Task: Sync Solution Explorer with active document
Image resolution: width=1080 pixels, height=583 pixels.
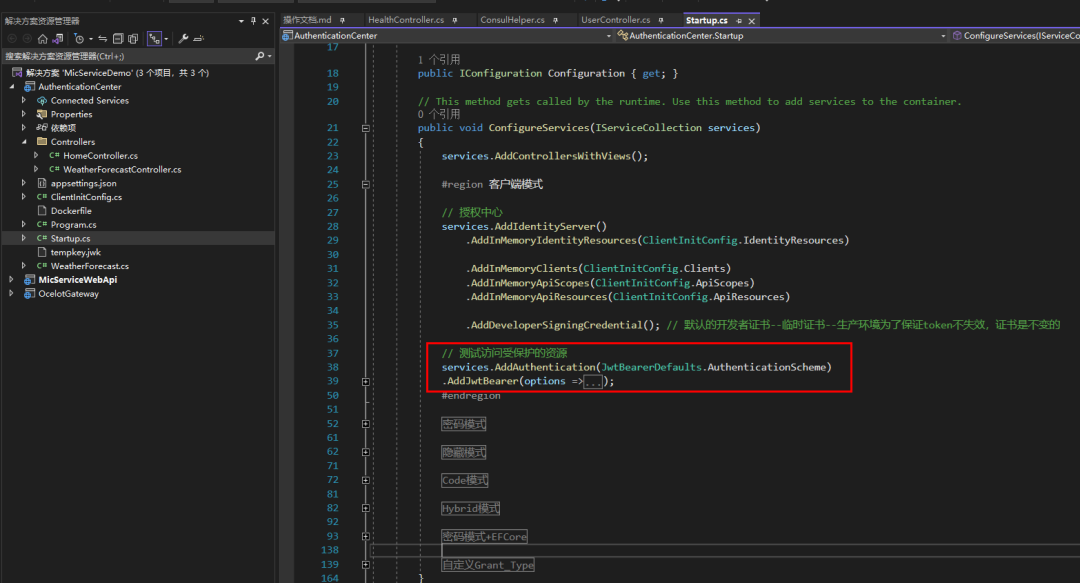Action: click(x=103, y=39)
